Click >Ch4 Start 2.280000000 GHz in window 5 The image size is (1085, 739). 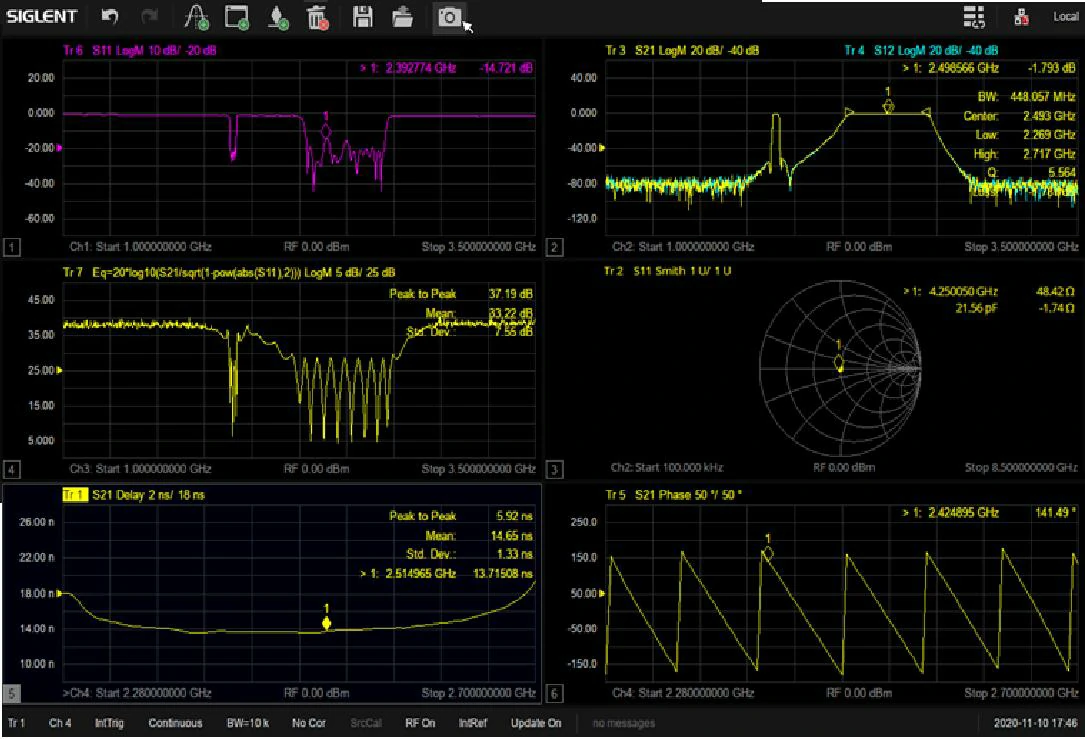coord(137,693)
